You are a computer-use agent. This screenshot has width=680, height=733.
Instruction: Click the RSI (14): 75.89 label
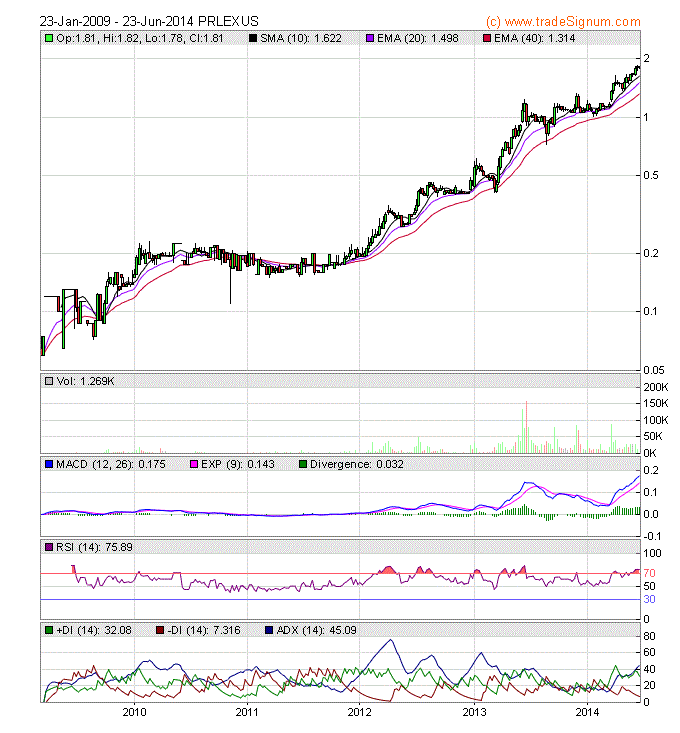pyautogui.click(x=94, y=547)
